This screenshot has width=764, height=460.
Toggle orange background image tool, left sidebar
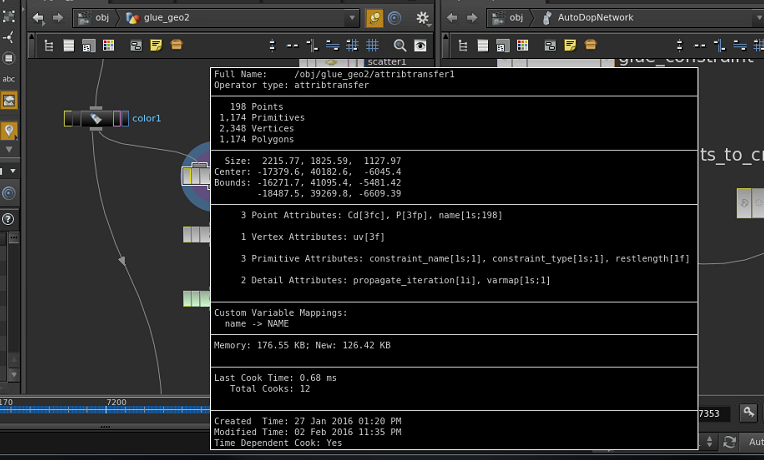click(x=9, y=100)
